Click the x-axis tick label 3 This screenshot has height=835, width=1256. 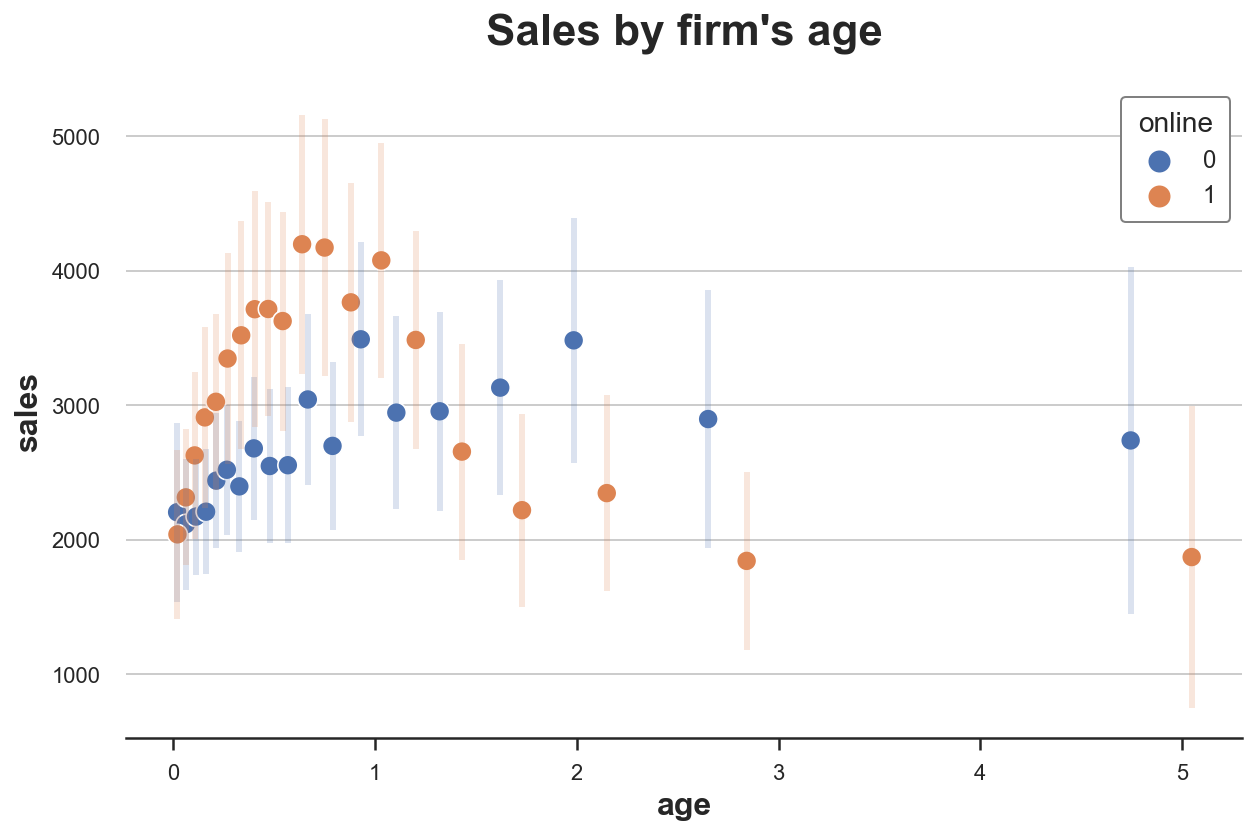tap(778, 772)
